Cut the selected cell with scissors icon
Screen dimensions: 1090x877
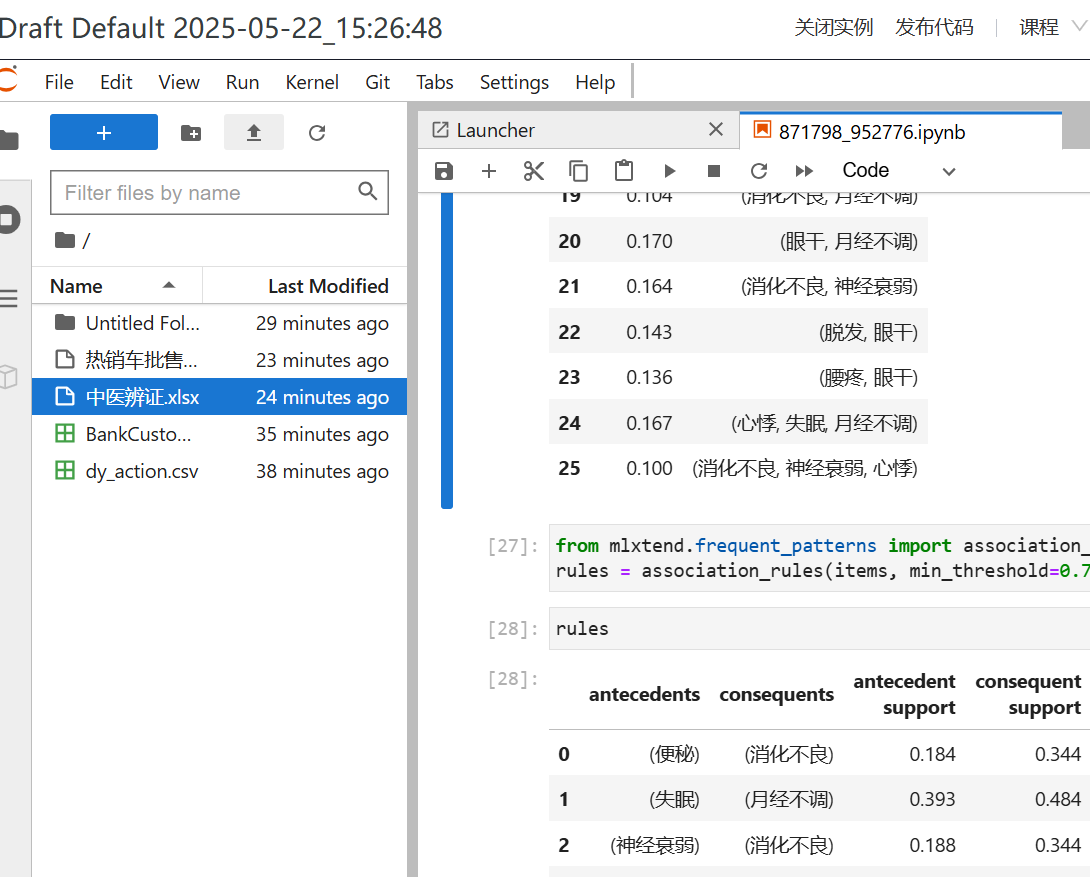tap(534, 171)
